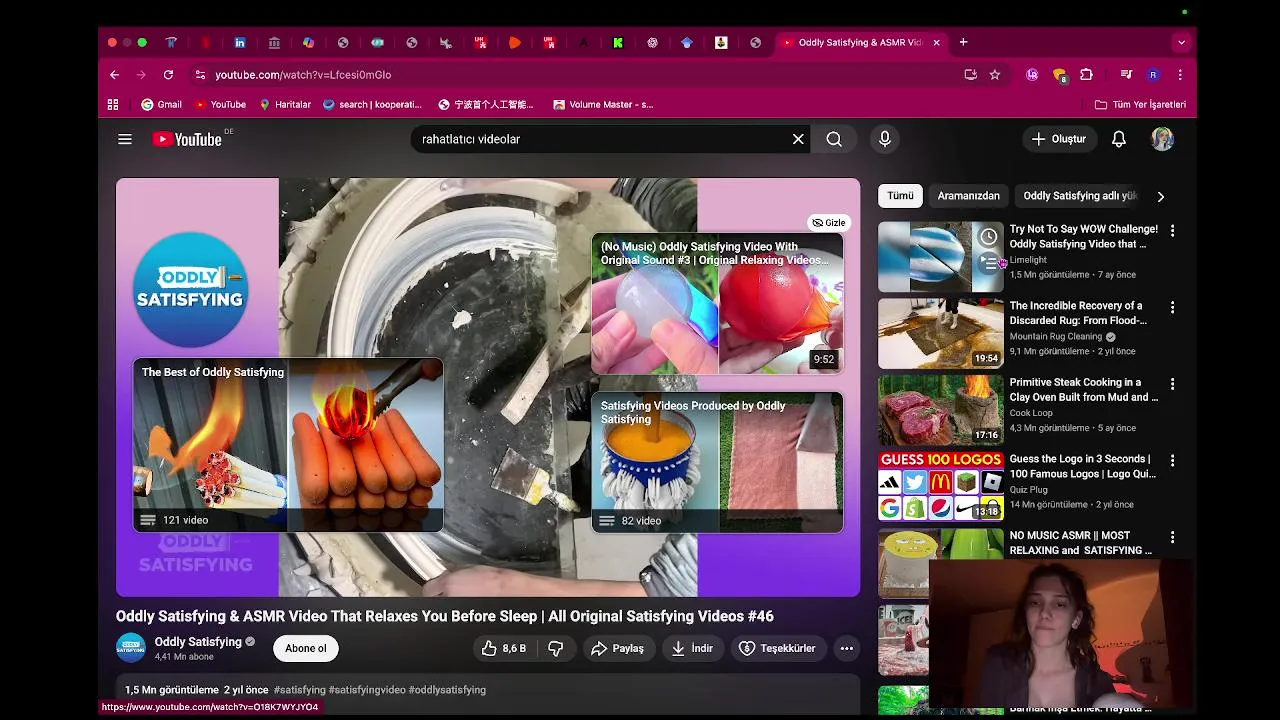Select the Oddly Satisfying adlı chip

(1079, 196)
